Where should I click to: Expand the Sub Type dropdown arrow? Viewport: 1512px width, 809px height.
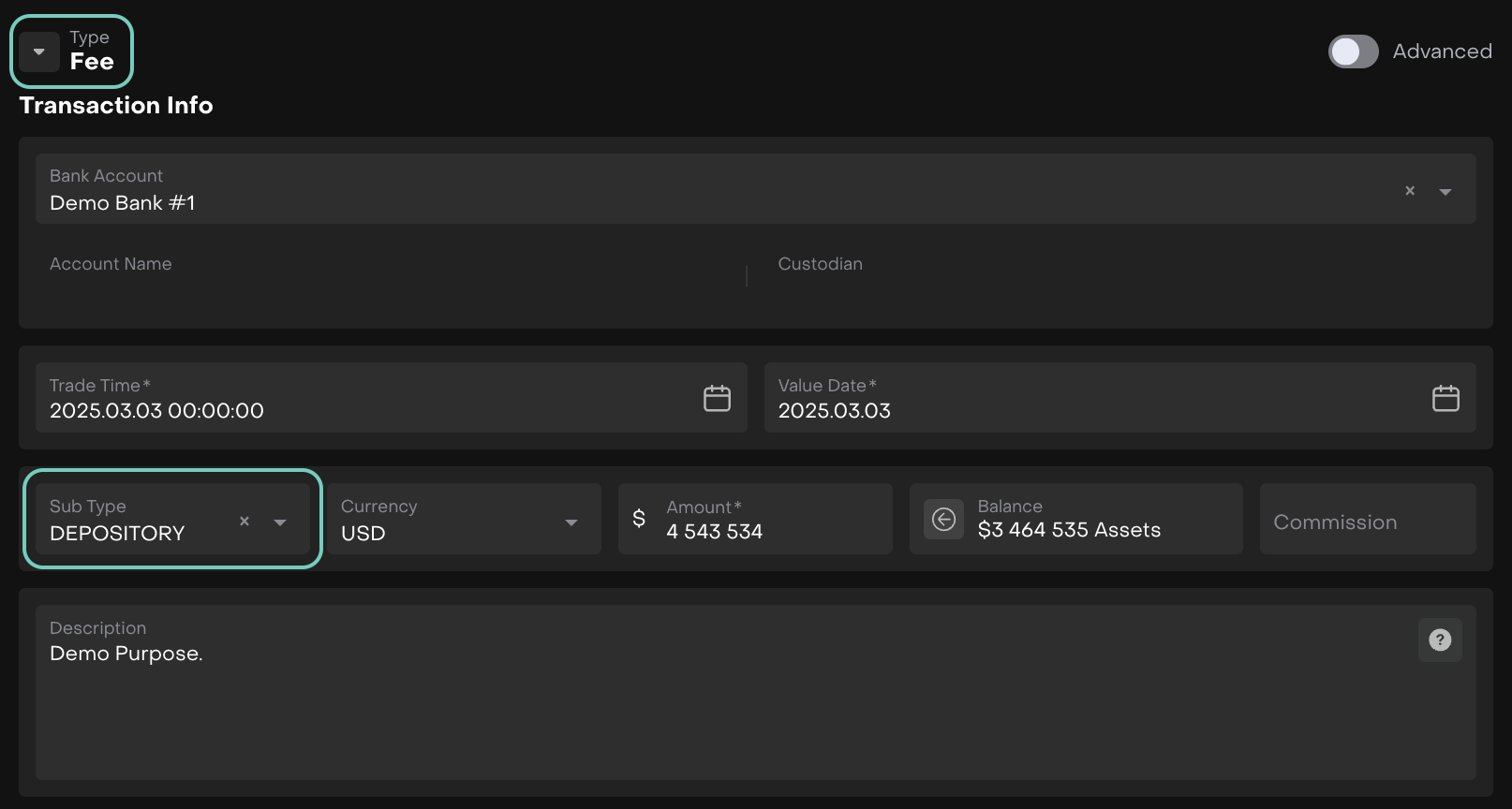[x=280, y=522]
